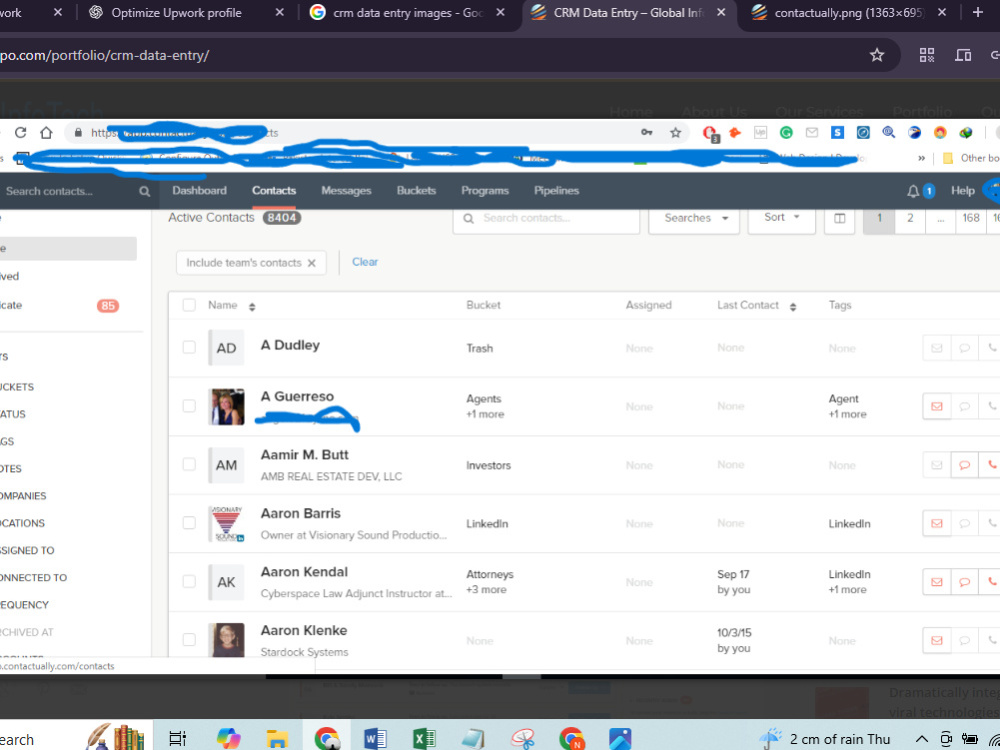Click the mail envelope extension icon
This screenshot has width=1000, height=750.
811,133
